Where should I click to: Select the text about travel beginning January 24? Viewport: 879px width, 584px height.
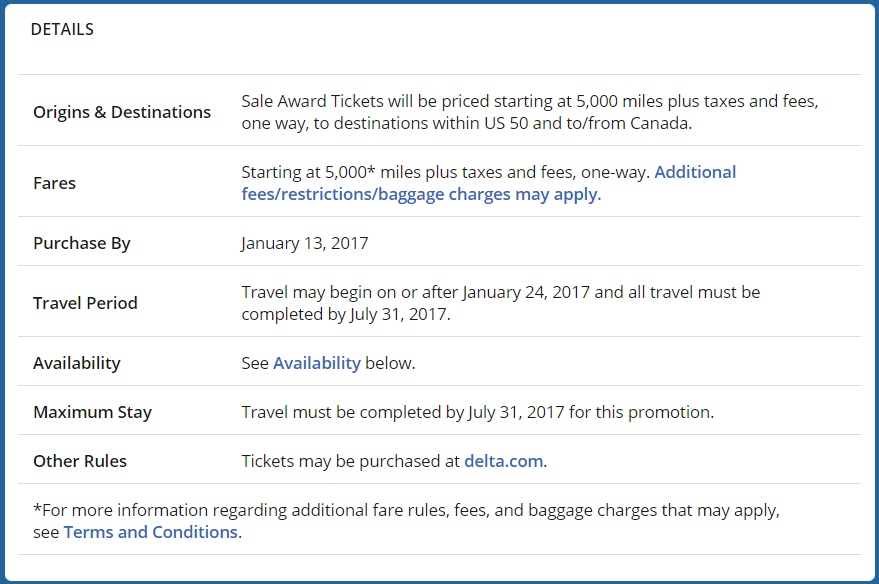point(501,303)
